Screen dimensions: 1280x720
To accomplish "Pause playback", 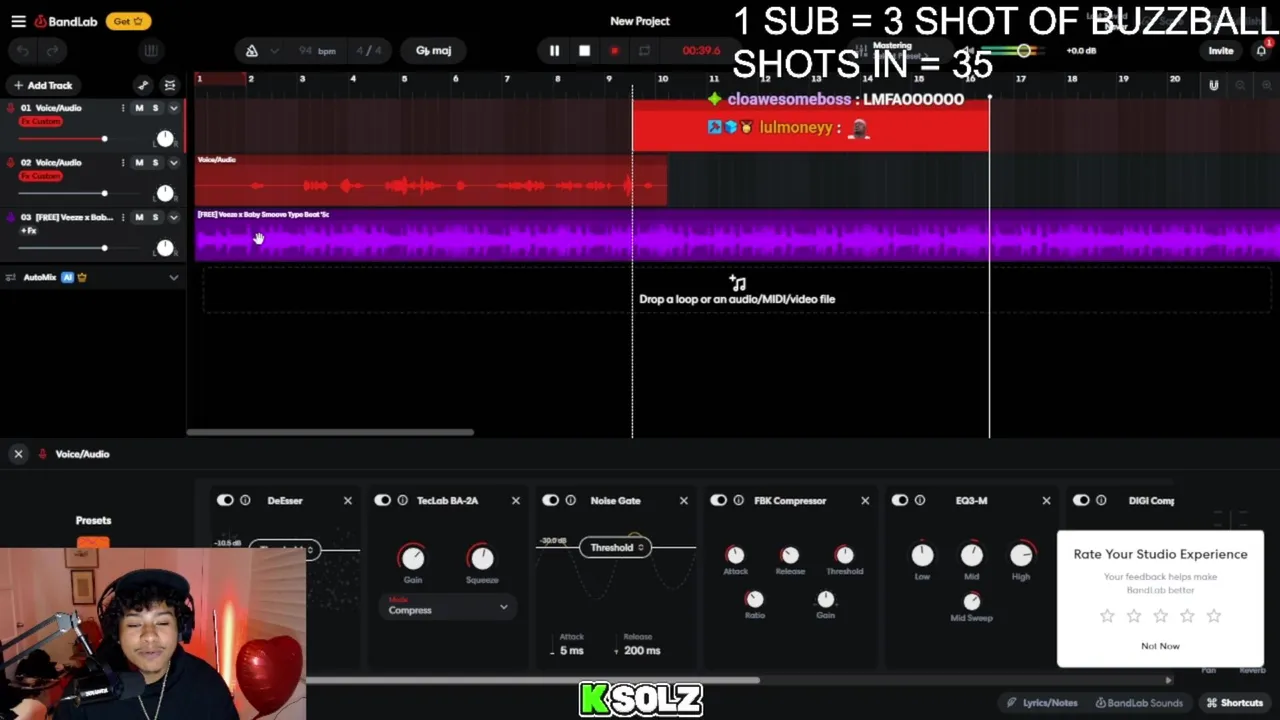I will coord(554,51).
